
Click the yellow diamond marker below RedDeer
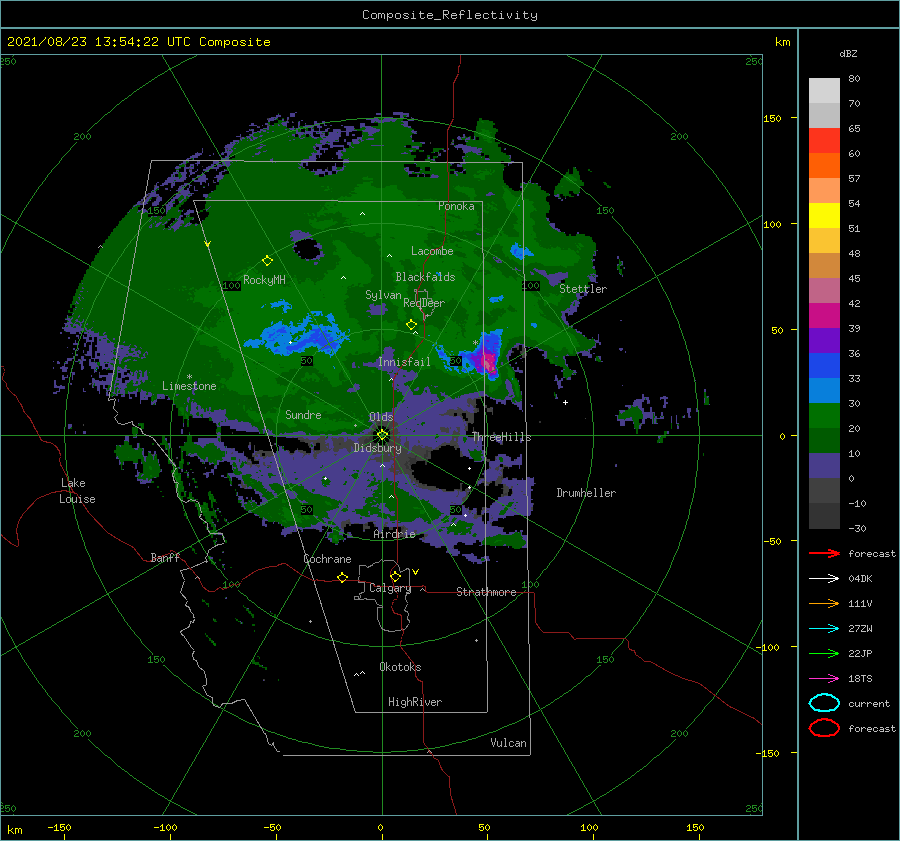(411, 324)
